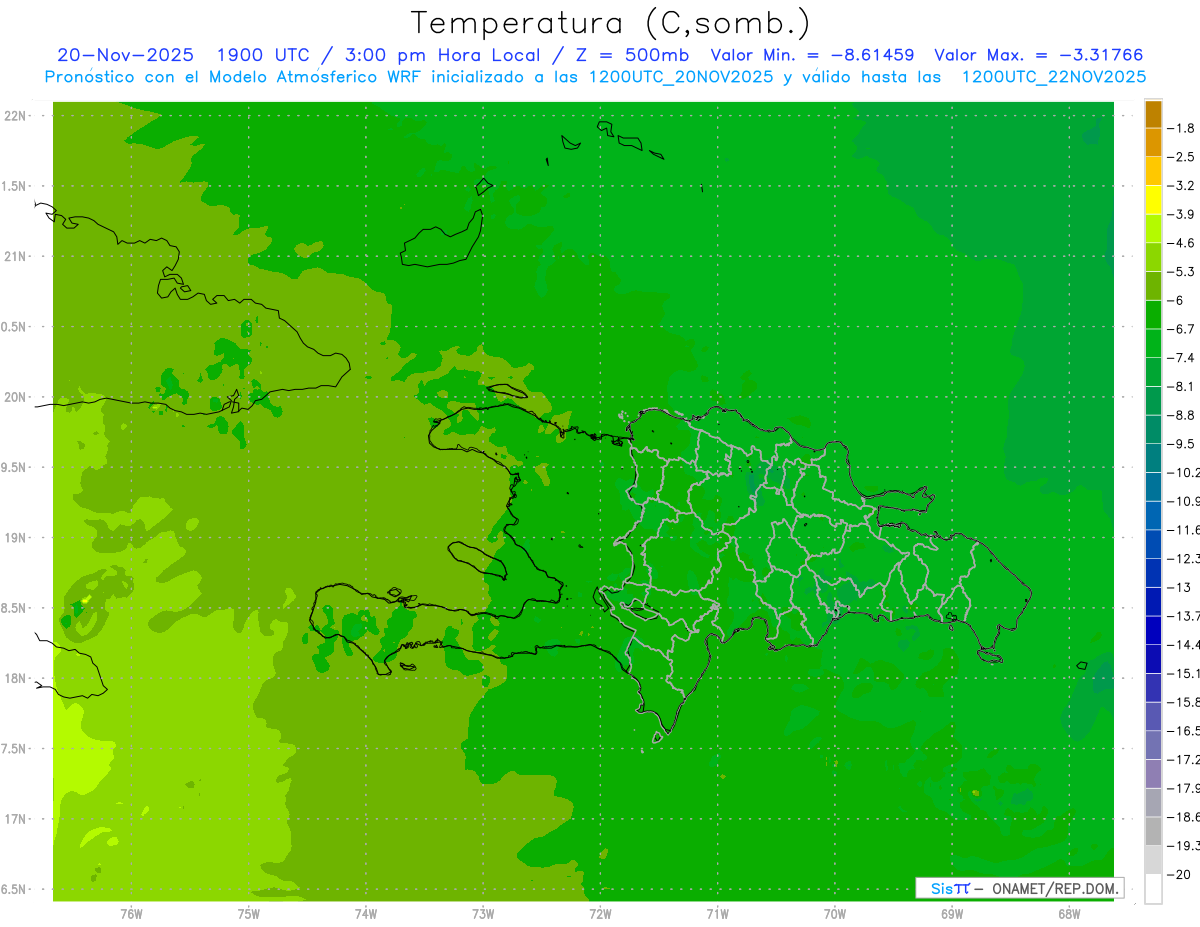This screenshot has height=927, width=1200.
Task: Click the '-2.5' colorbar value
Action: (1182, 157)
